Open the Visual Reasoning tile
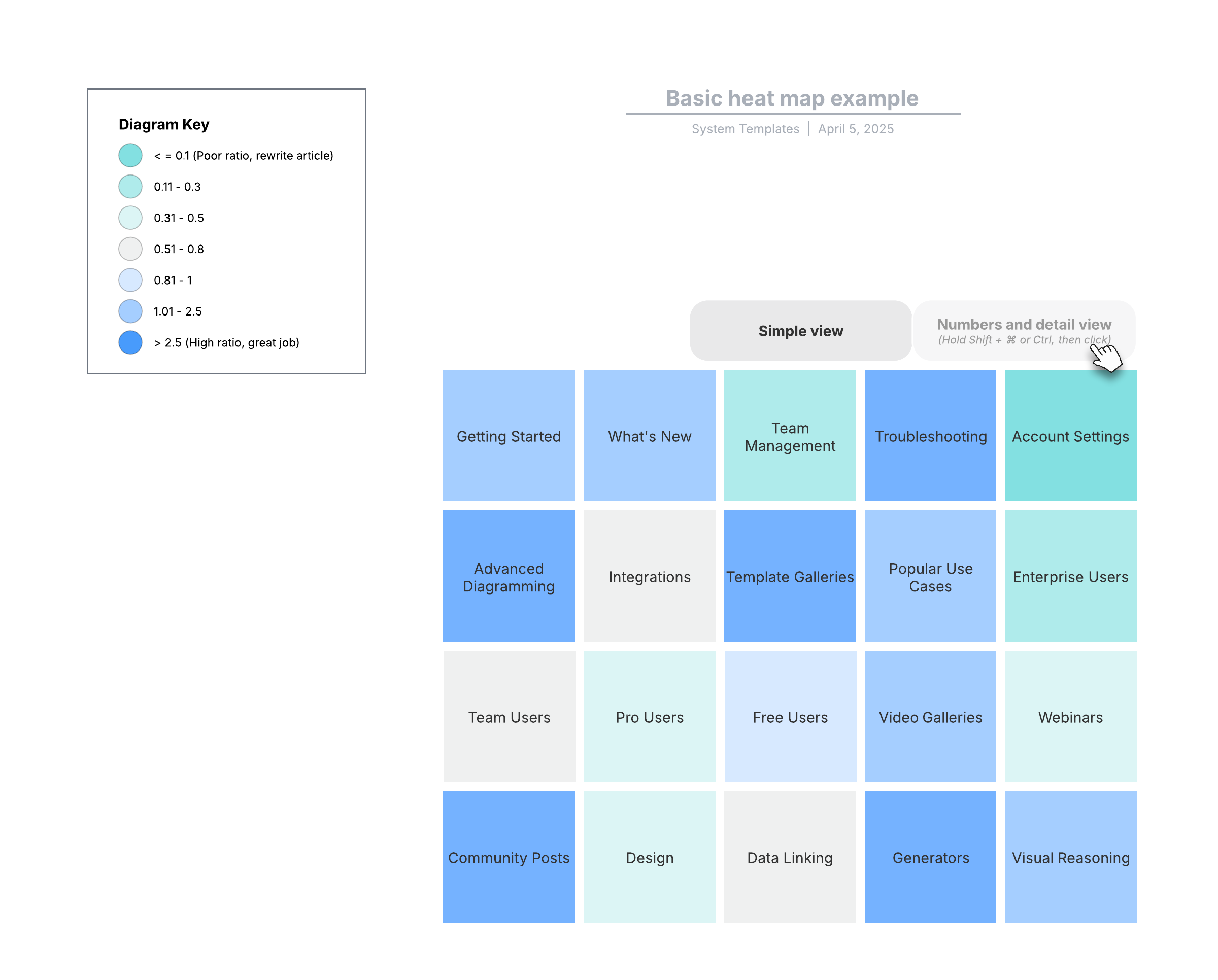Viewport: 1218px width, 980px height. (1070, 857)
